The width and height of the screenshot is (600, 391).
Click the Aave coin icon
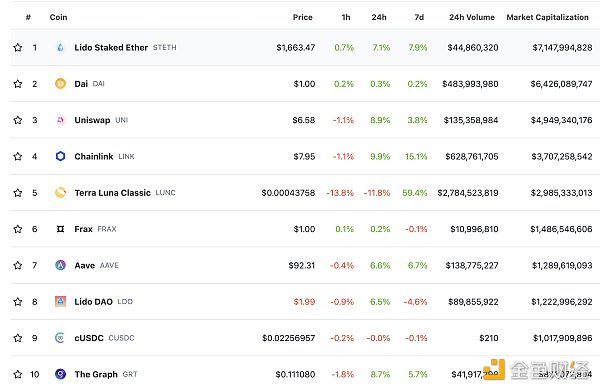pos(60,265)
